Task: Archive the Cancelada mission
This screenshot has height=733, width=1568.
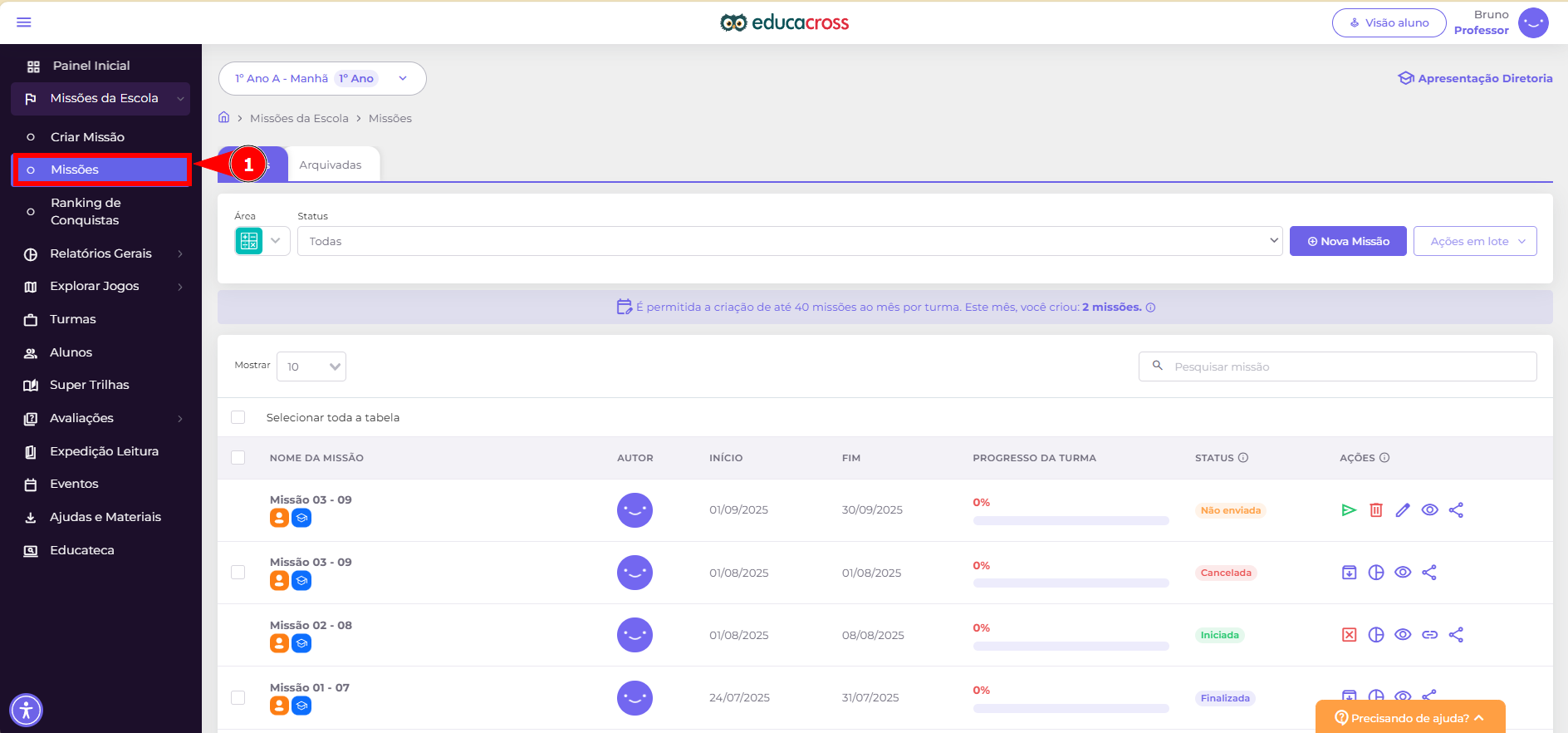Action: pyautogui.click(x=1349, y=573)
